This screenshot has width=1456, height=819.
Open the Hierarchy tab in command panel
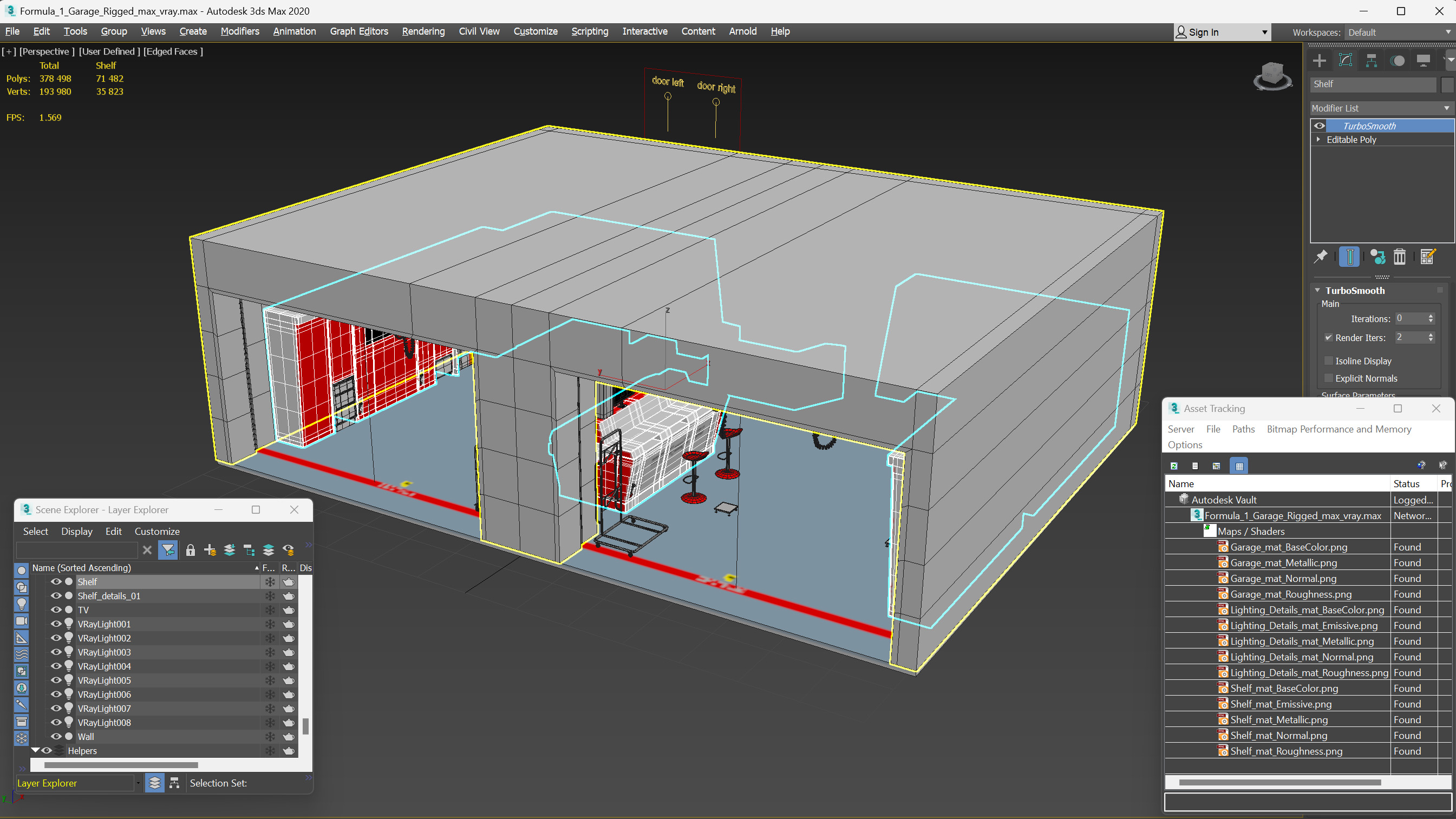1371,61
